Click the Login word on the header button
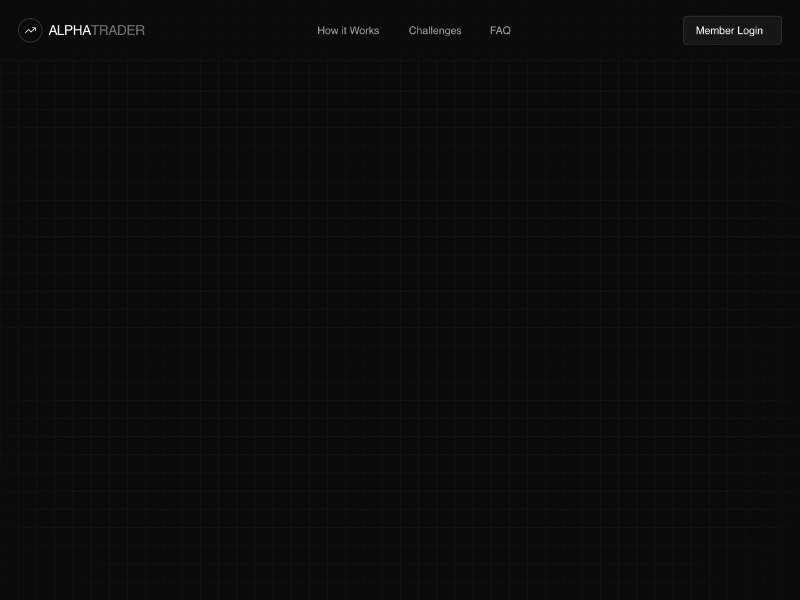Image resolution: width=800 pixels, height=600 pixels. [x=750, y=30]
